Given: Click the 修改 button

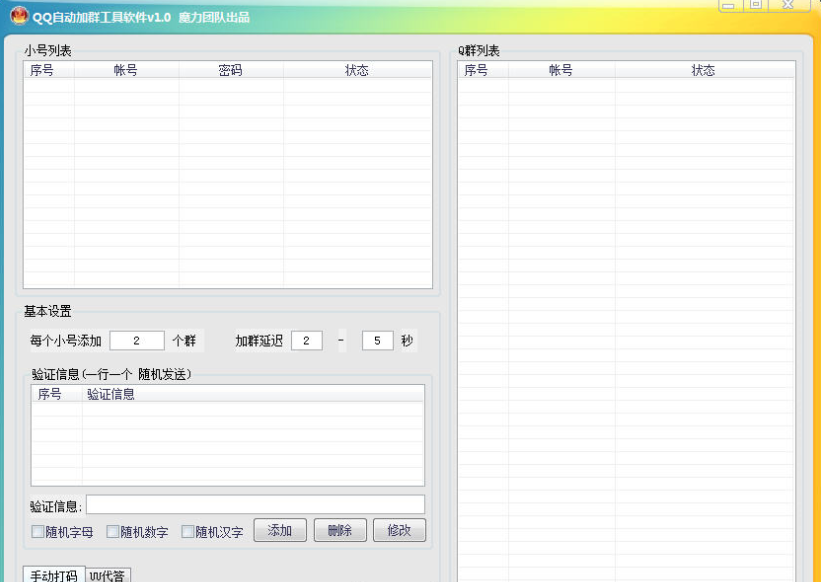Looking at the screenshot, I should pos(400,530).
